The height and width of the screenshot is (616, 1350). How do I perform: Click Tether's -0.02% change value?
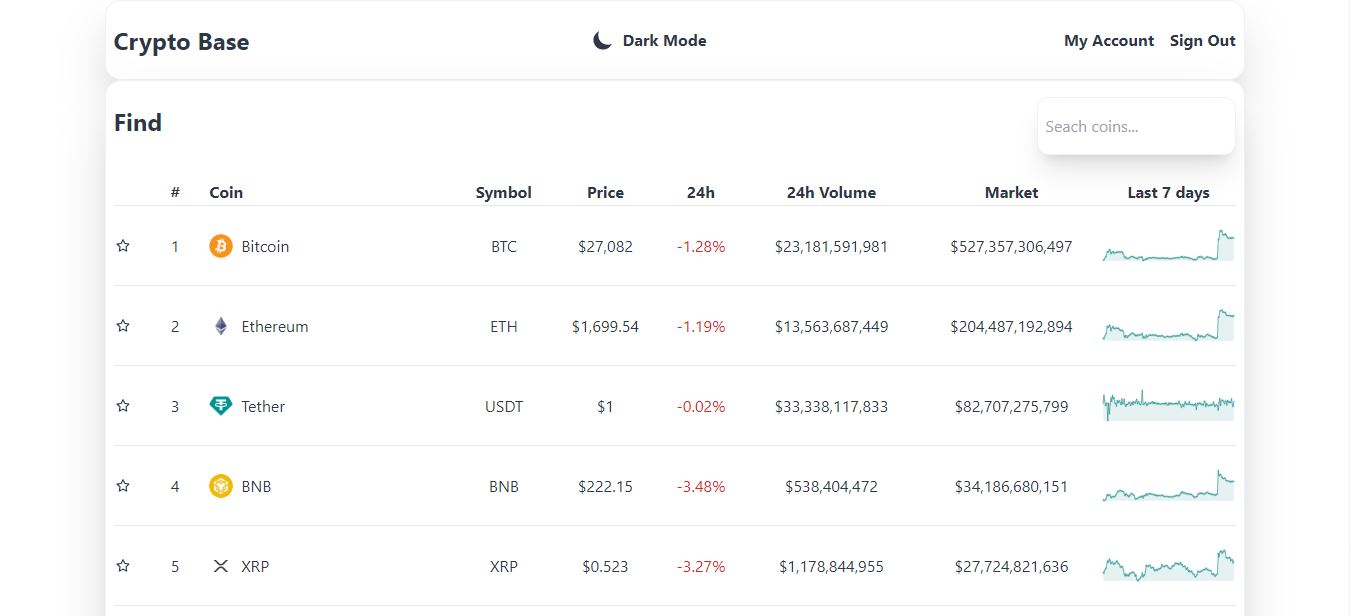tap(701, 406)
